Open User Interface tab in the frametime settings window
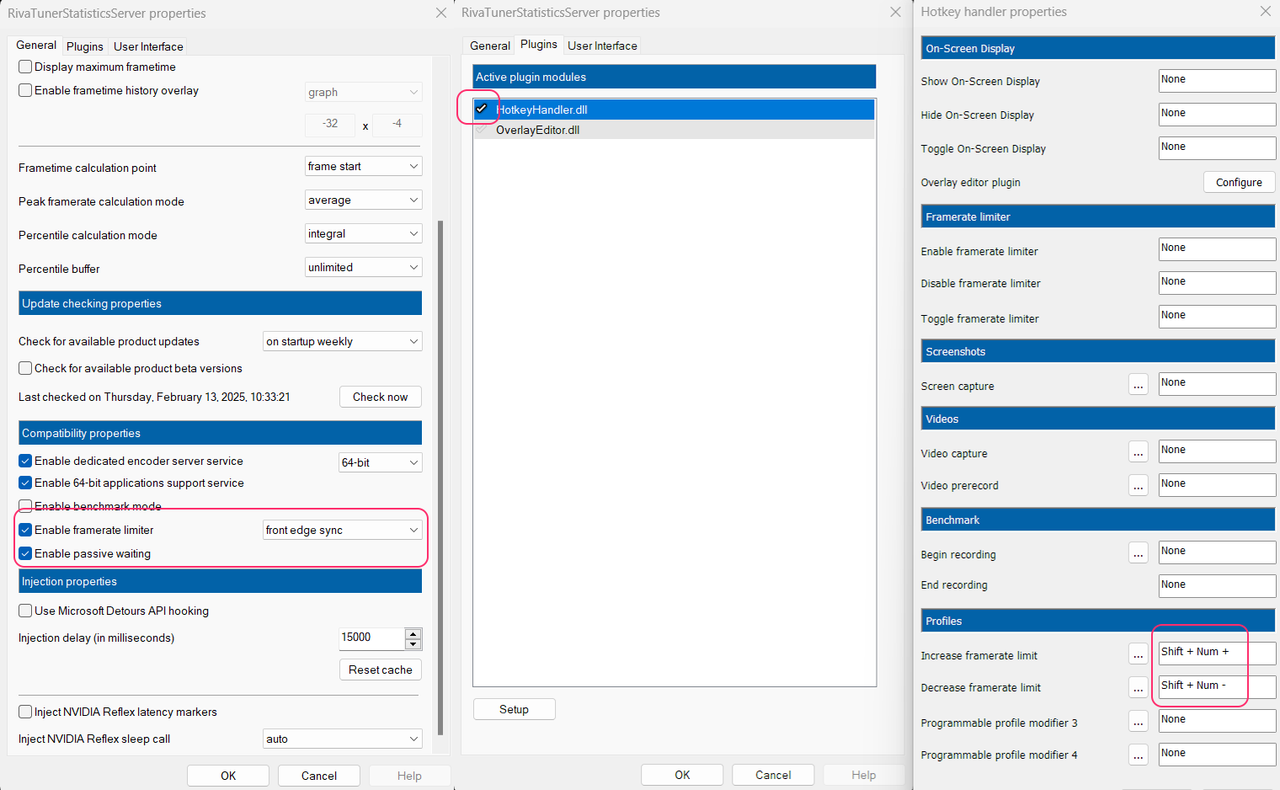Viewport: 1280px width, 790px height. point(148,47)
